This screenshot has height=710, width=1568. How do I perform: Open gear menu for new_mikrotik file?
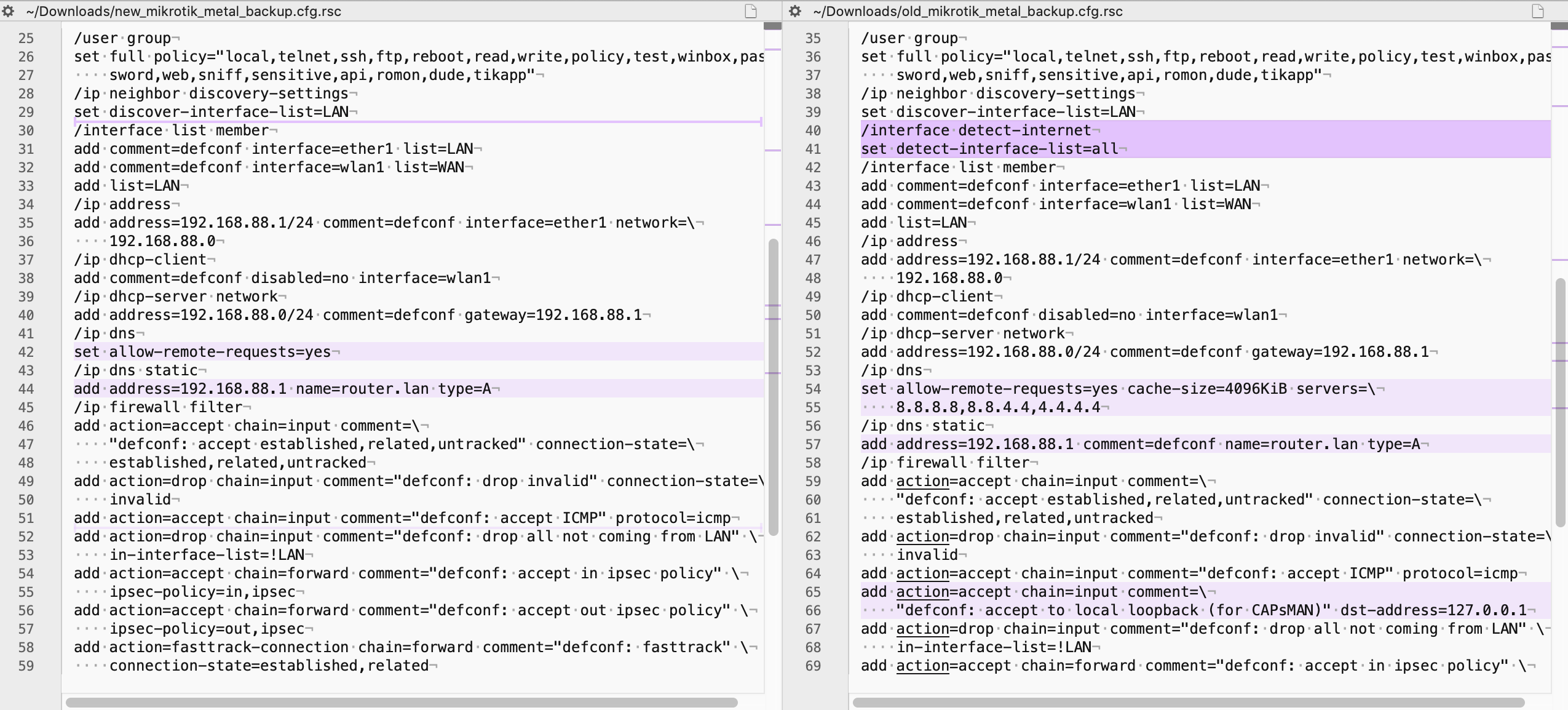point(9,11)
